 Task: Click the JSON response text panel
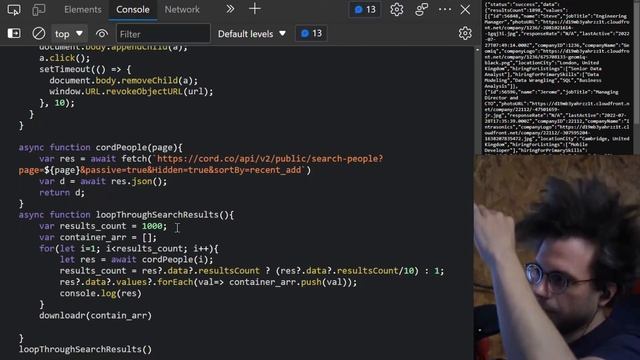pos(557,77)
